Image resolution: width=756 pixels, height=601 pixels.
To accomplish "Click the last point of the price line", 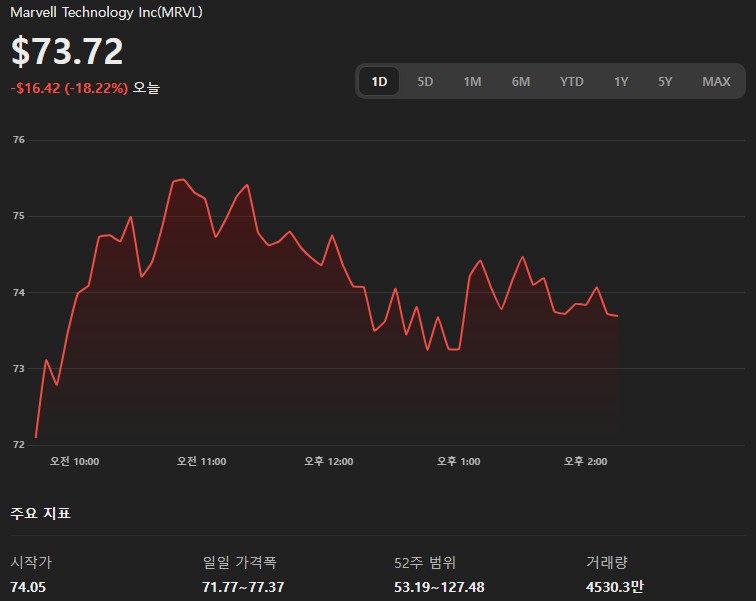I will 618,316.
